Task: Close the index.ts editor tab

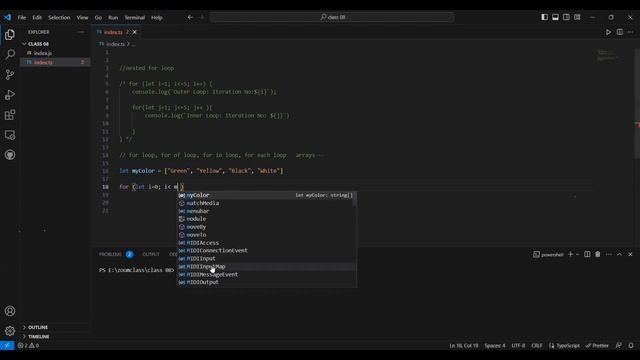Action: tap(135, 32)
